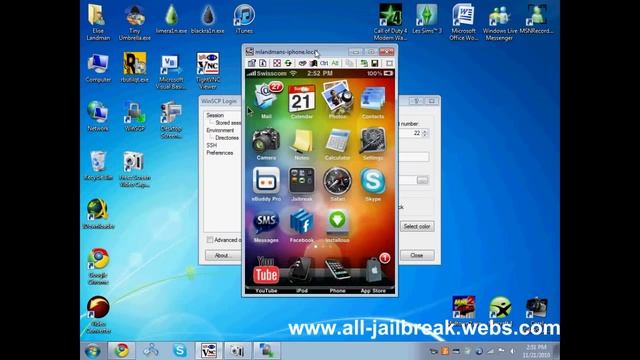
Task: Open the limera1n.exe desktop icon
Action: (x=171, y=18)
